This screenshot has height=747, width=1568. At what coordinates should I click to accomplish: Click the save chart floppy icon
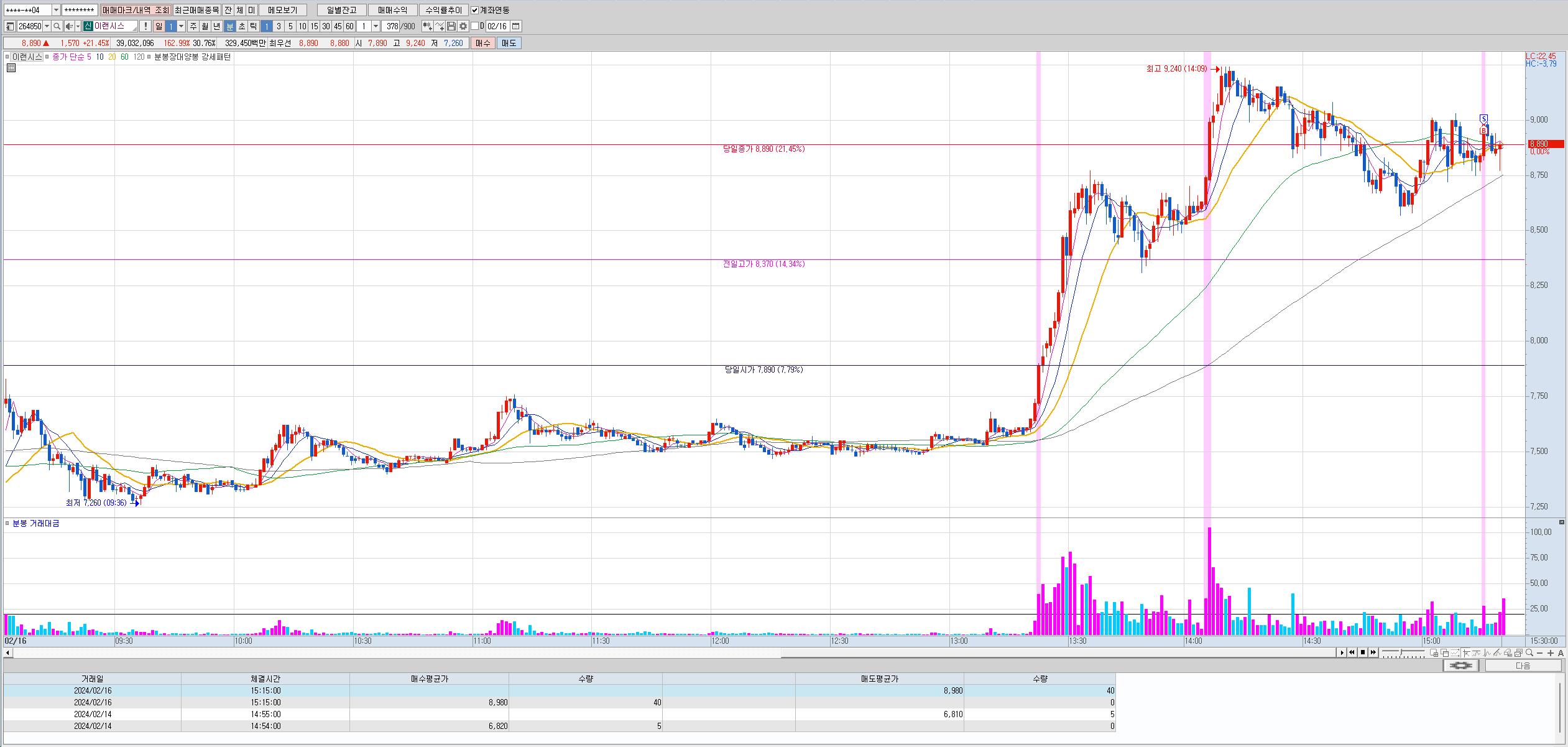click(x=451, y=26)
